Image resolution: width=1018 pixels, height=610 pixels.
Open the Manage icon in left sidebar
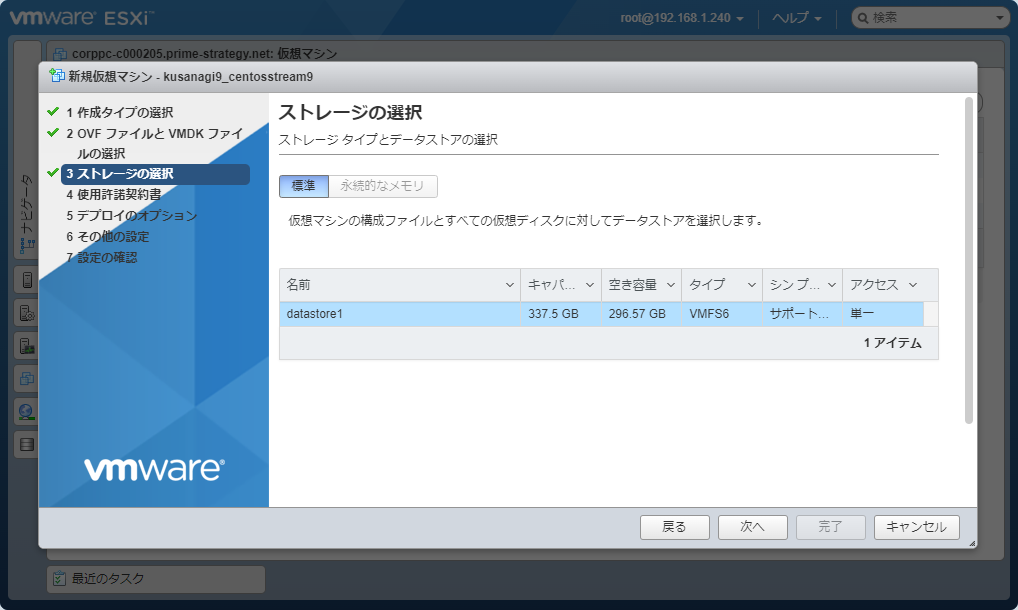click(27, 313)
